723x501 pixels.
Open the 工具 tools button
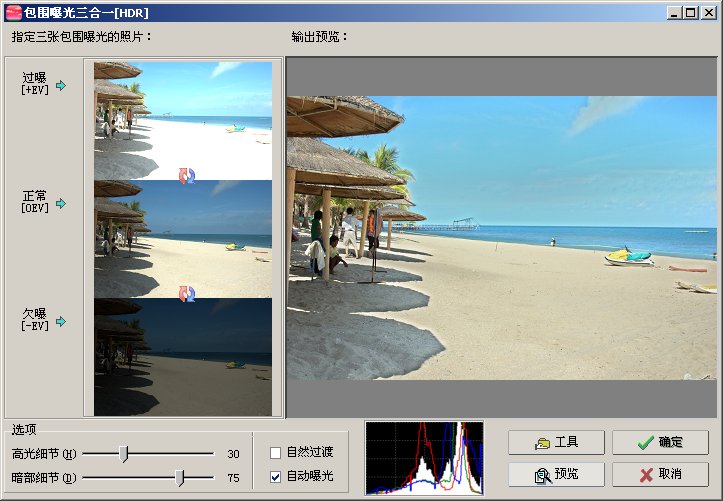556,442
